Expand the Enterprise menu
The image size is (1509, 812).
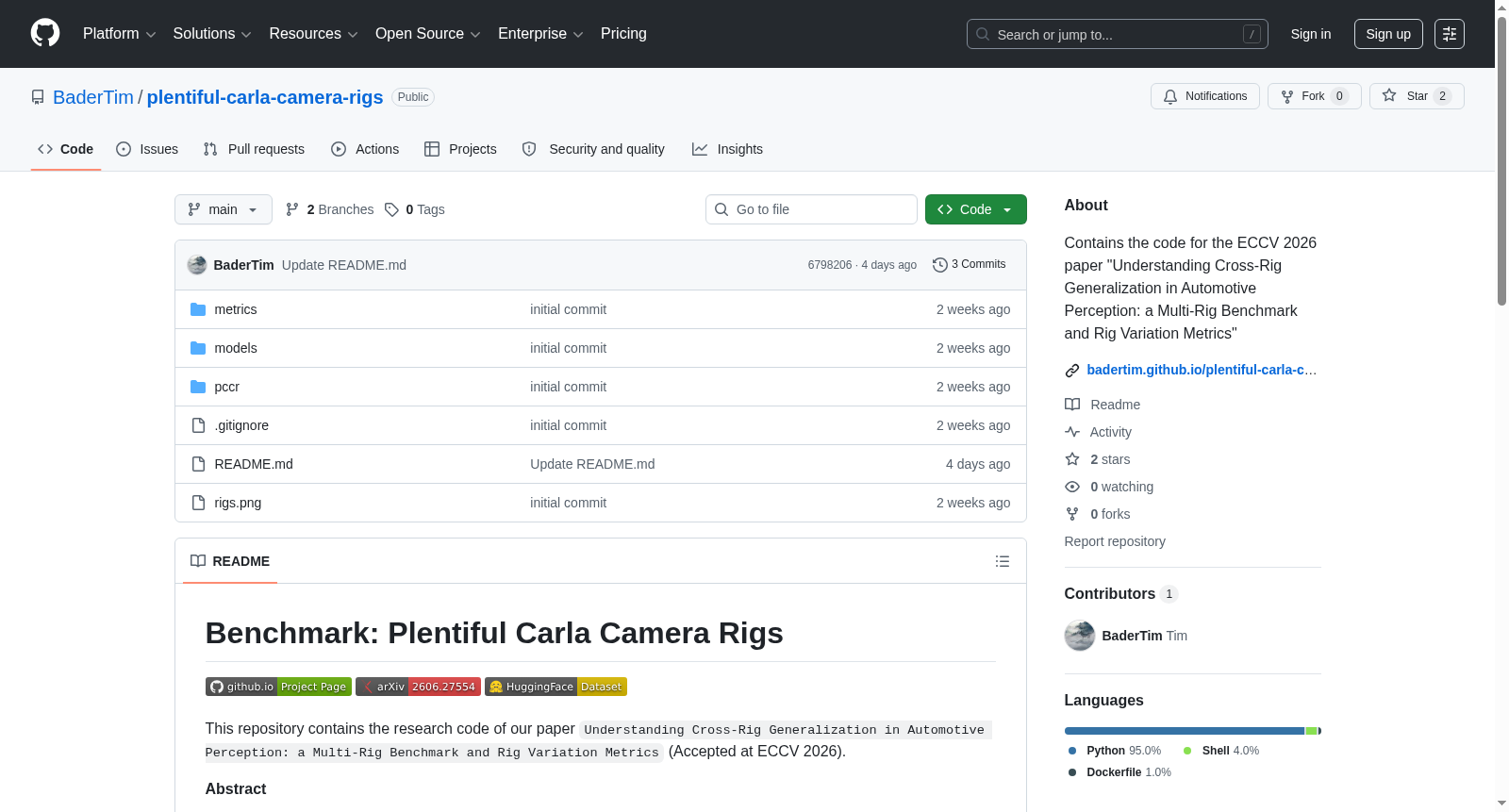click(x=540, y=34)
